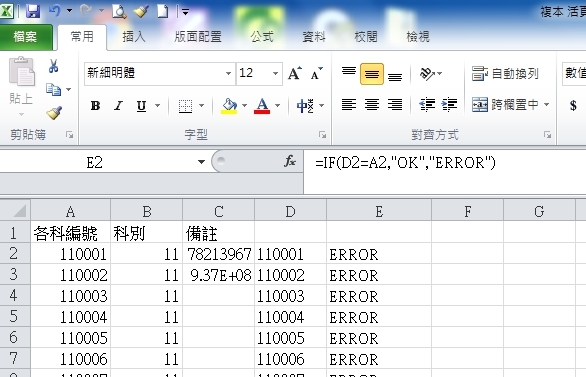
Task: Toggle Middle Align vertical alignment
Action: click(x=372, y=74)
